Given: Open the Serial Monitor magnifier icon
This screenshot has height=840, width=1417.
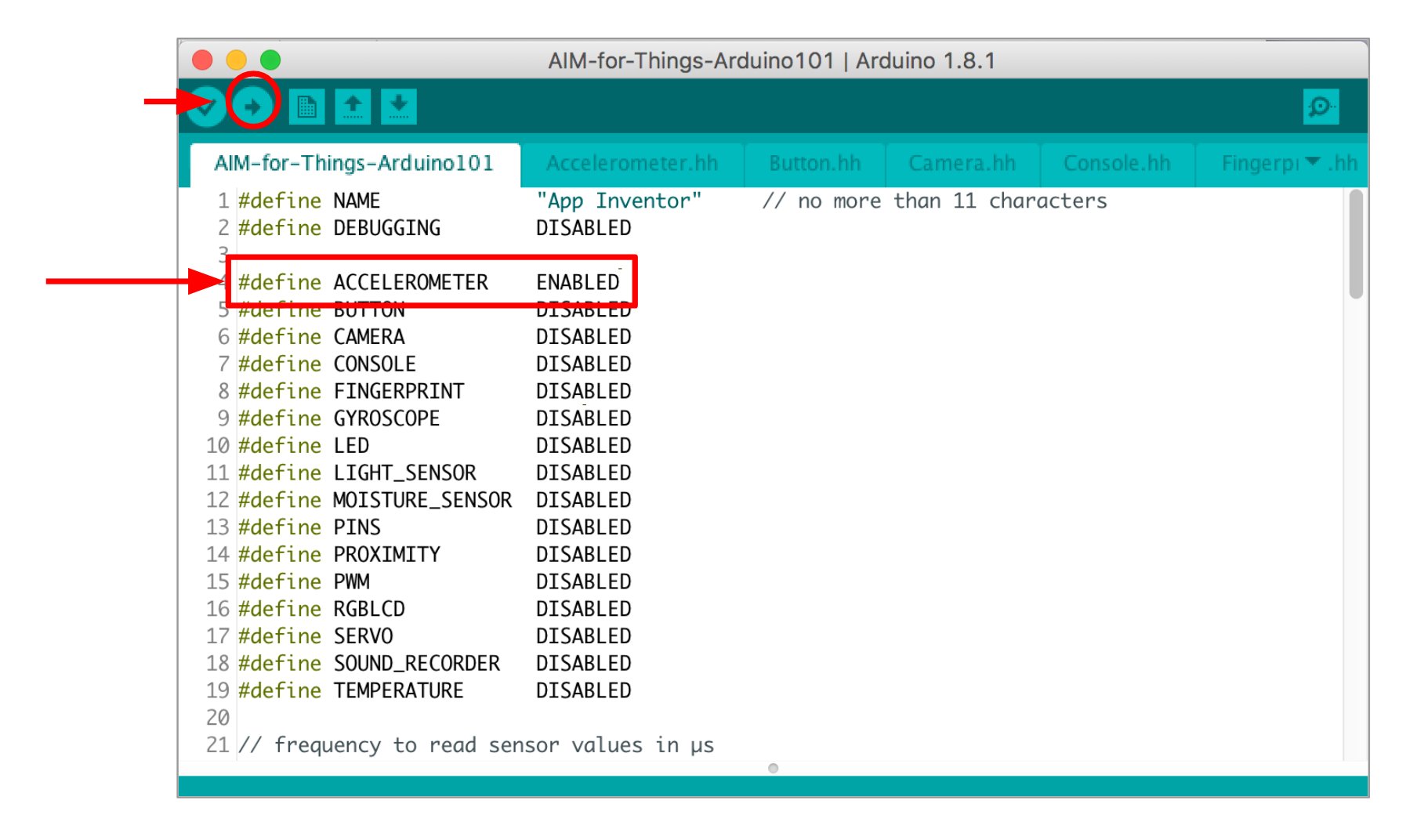Looking at the screenshot, I should coord(1321,106).
